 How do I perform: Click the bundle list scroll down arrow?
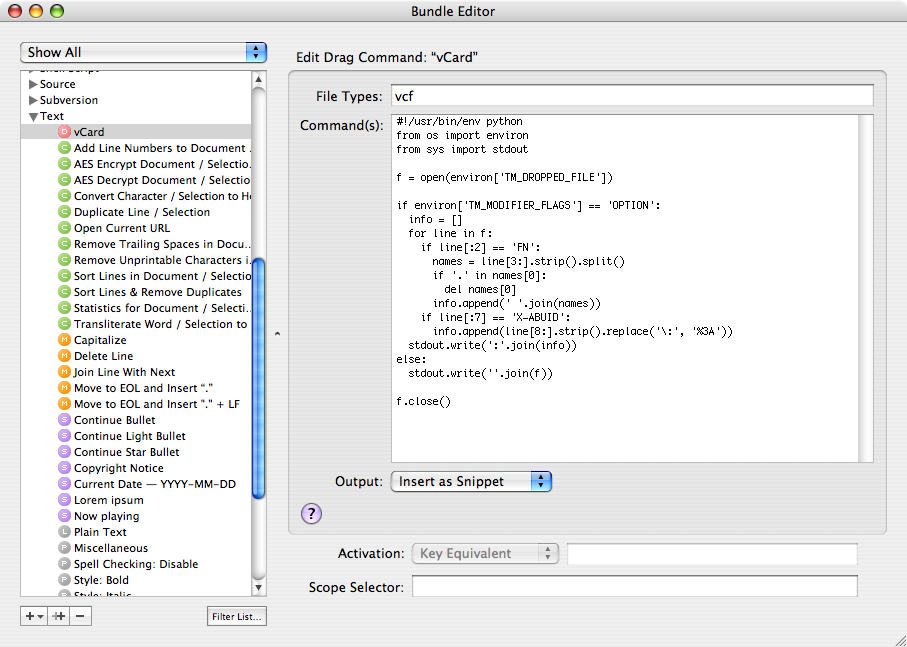tap(259, 587)
